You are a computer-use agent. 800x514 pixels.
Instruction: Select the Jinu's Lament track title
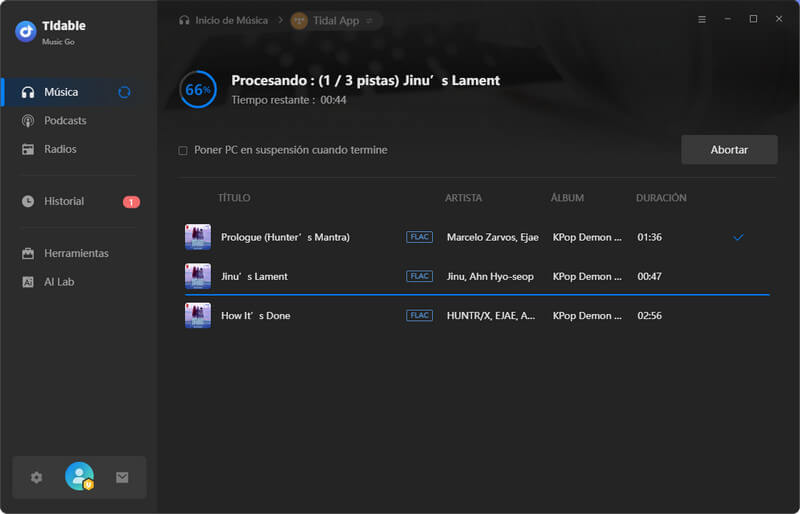point(254,277)
